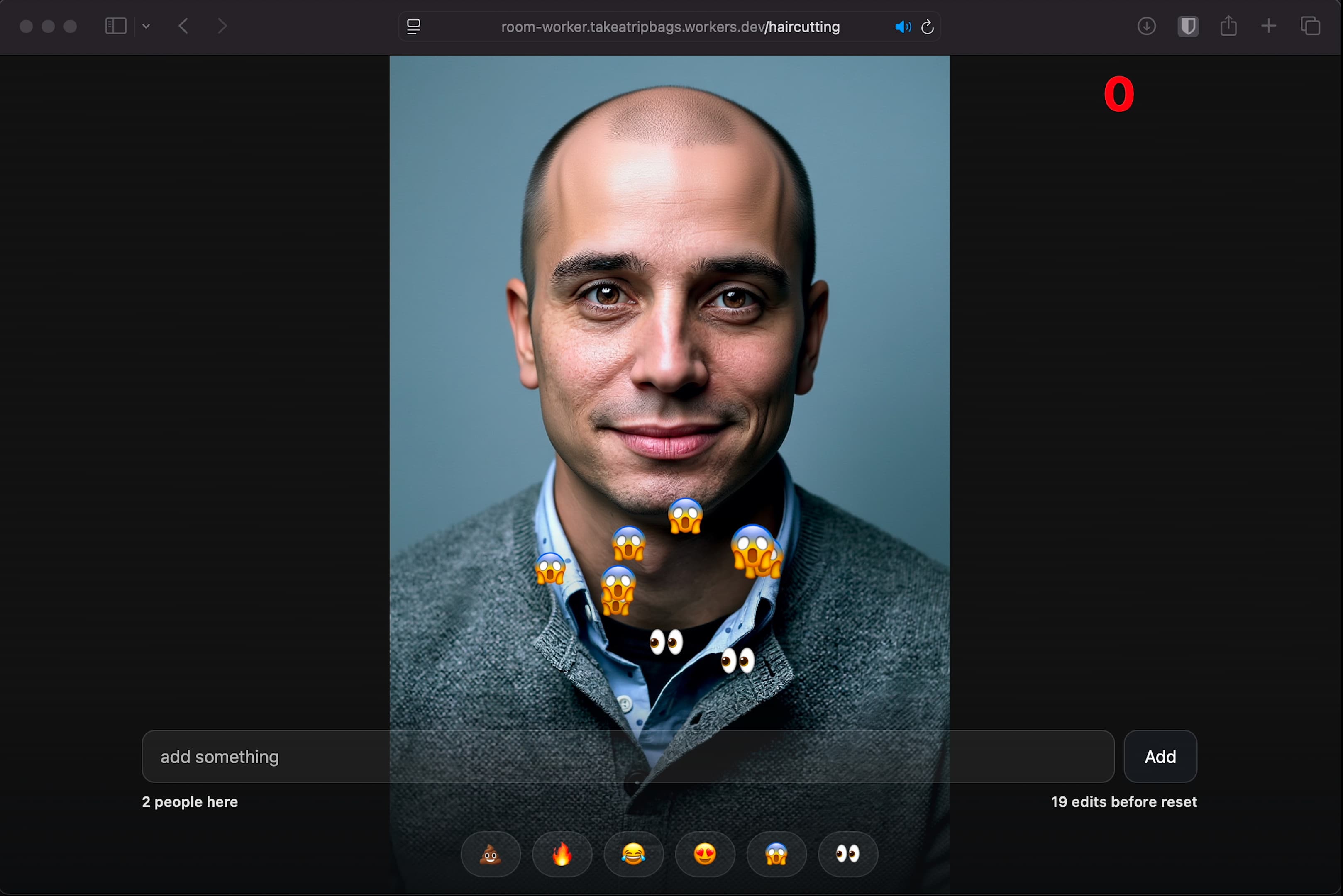Open the page reader menu icon
The height and width of the screenshot is (896, 1343).
tap(413, 27)
